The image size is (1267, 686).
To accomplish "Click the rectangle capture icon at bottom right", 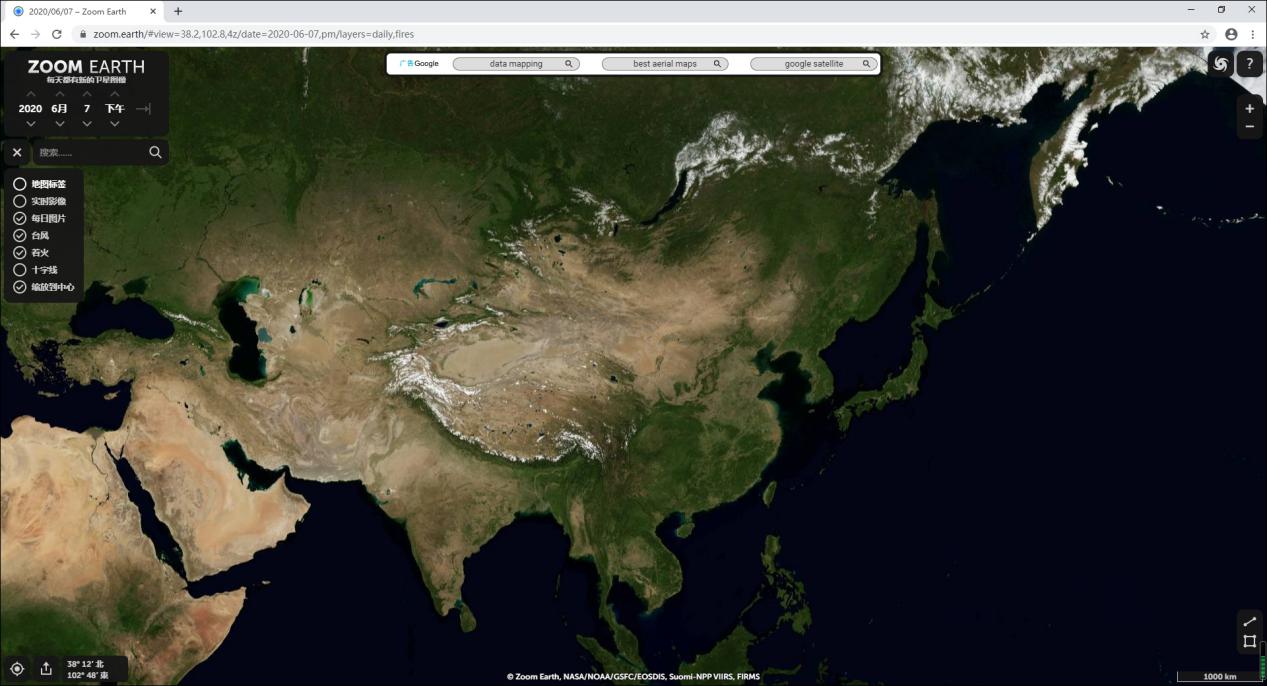I will click(1249, 642).
